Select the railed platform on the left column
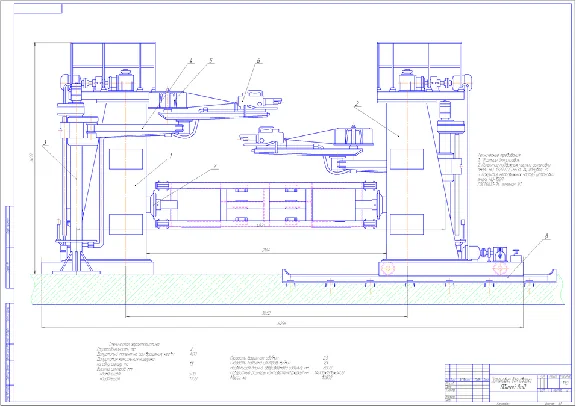 pyautogui.click(x=113, y=67)
